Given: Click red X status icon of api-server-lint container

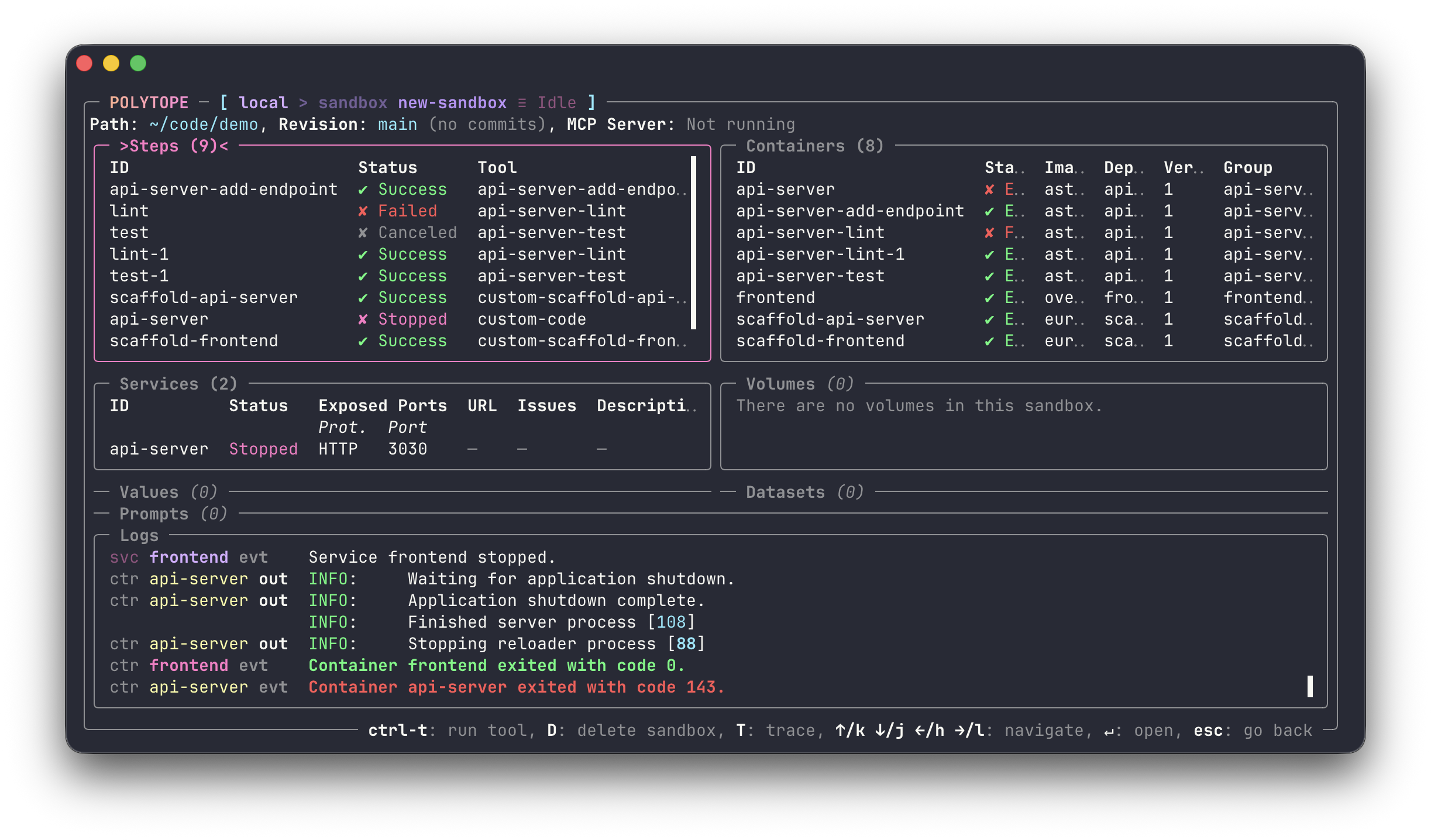Looking at the screenshot, I should click(989, 233).
